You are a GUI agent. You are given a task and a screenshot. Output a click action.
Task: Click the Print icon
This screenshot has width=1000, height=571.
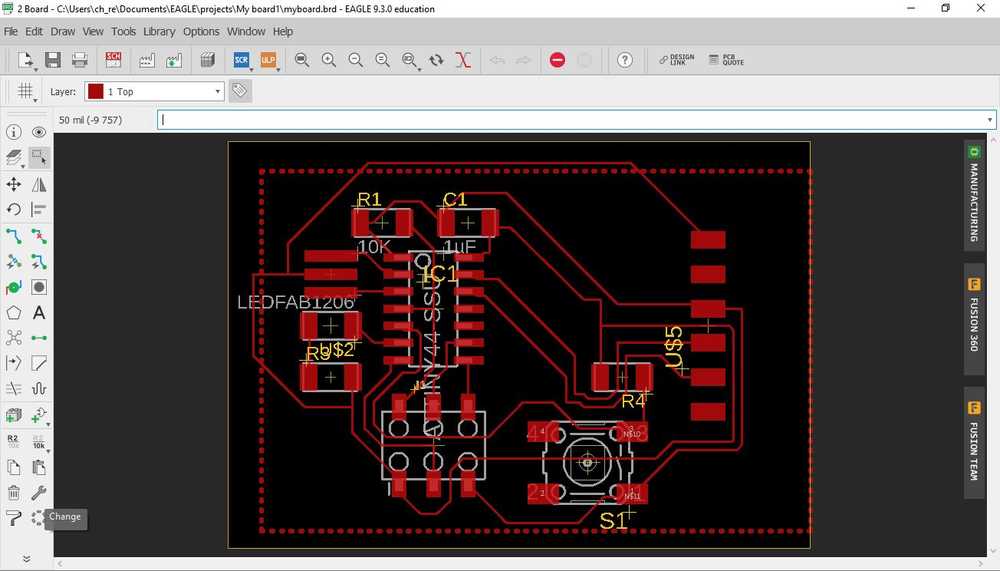coord(80,60)
